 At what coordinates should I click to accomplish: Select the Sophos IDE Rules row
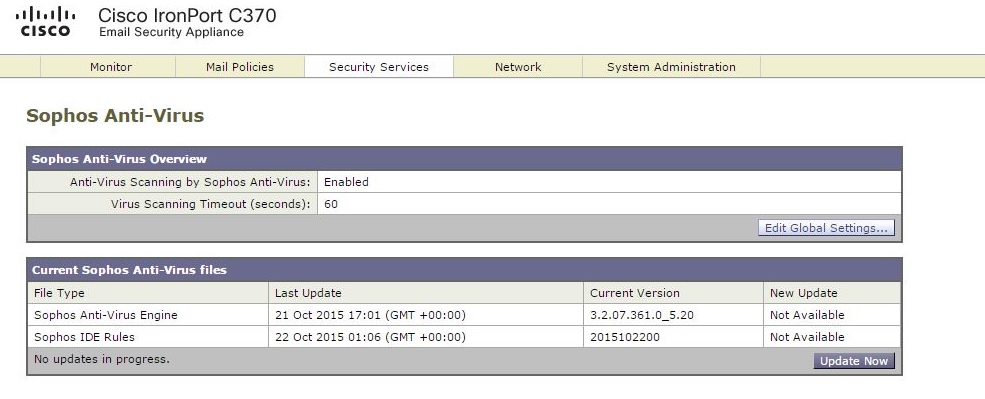tap(464, 337)
